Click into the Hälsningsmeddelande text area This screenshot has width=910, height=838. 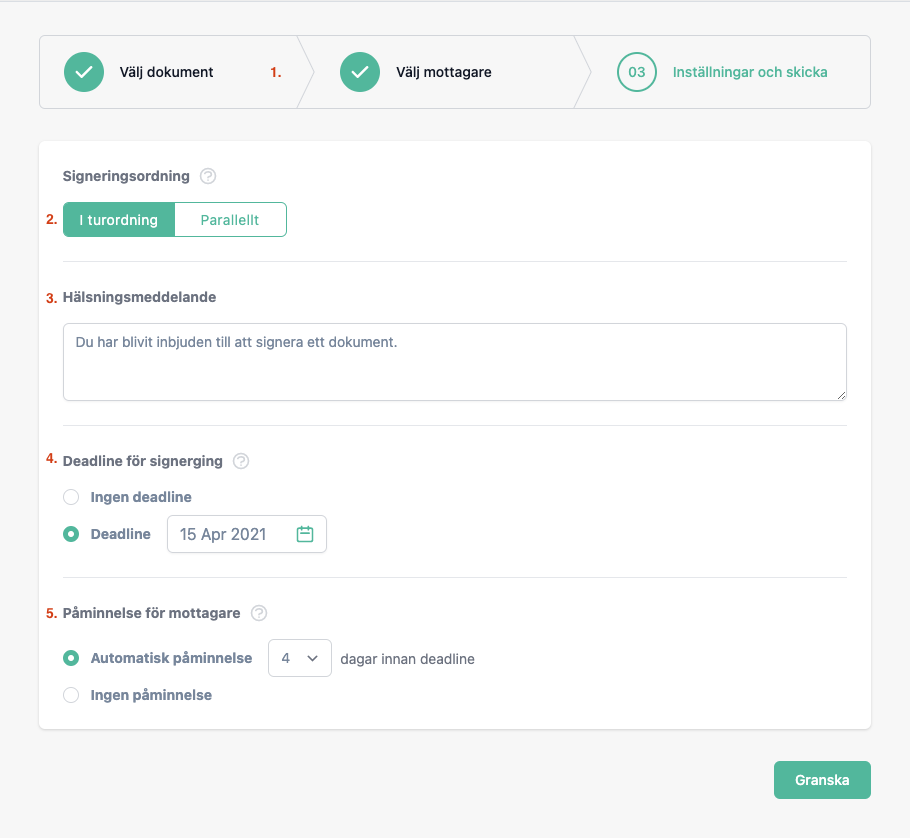(454, 362)
